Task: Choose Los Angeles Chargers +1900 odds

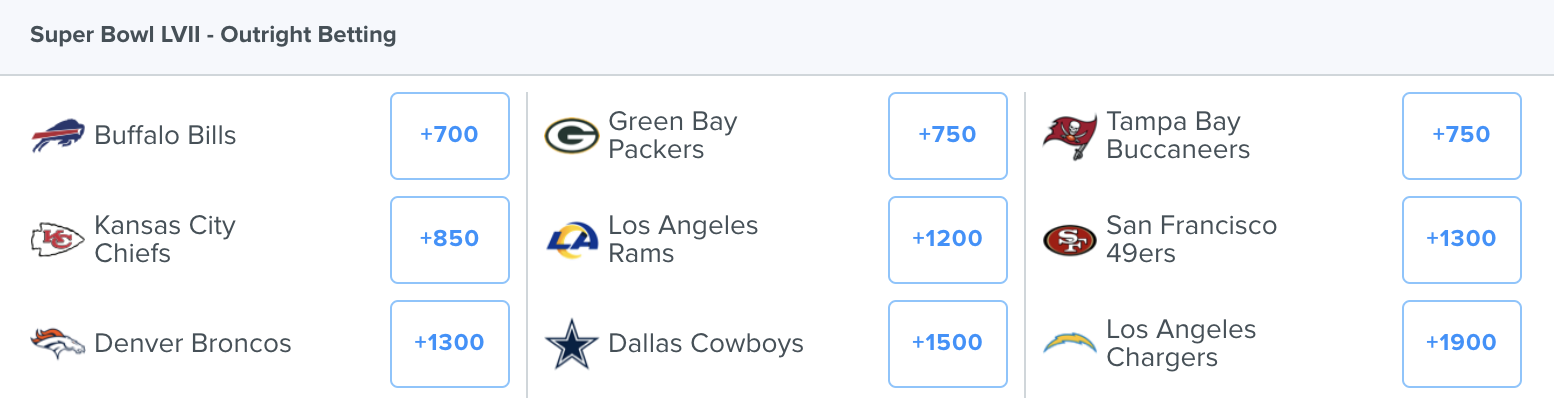Action: (x=1462, y=343)
